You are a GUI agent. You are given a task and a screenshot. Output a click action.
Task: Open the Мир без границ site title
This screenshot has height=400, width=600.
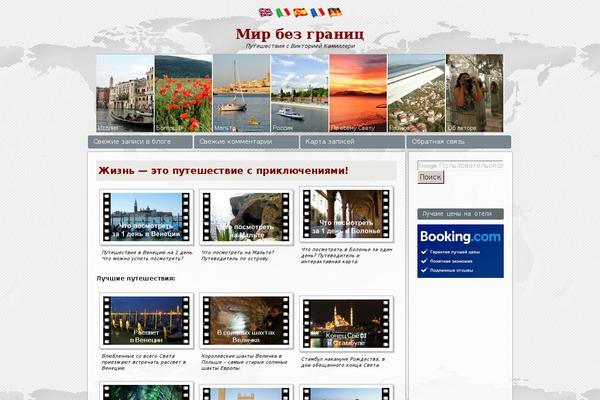coord(300,34)
